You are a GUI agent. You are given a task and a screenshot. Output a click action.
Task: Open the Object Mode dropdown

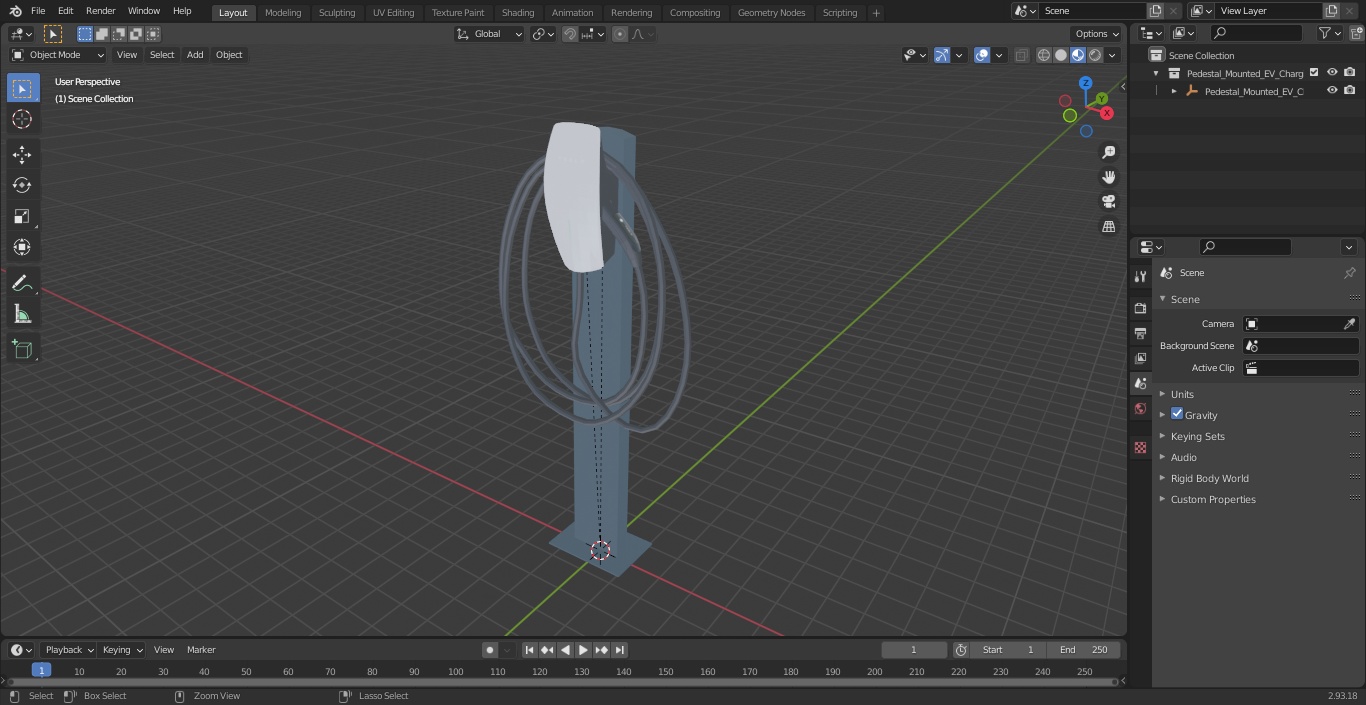tap(58, 55)
